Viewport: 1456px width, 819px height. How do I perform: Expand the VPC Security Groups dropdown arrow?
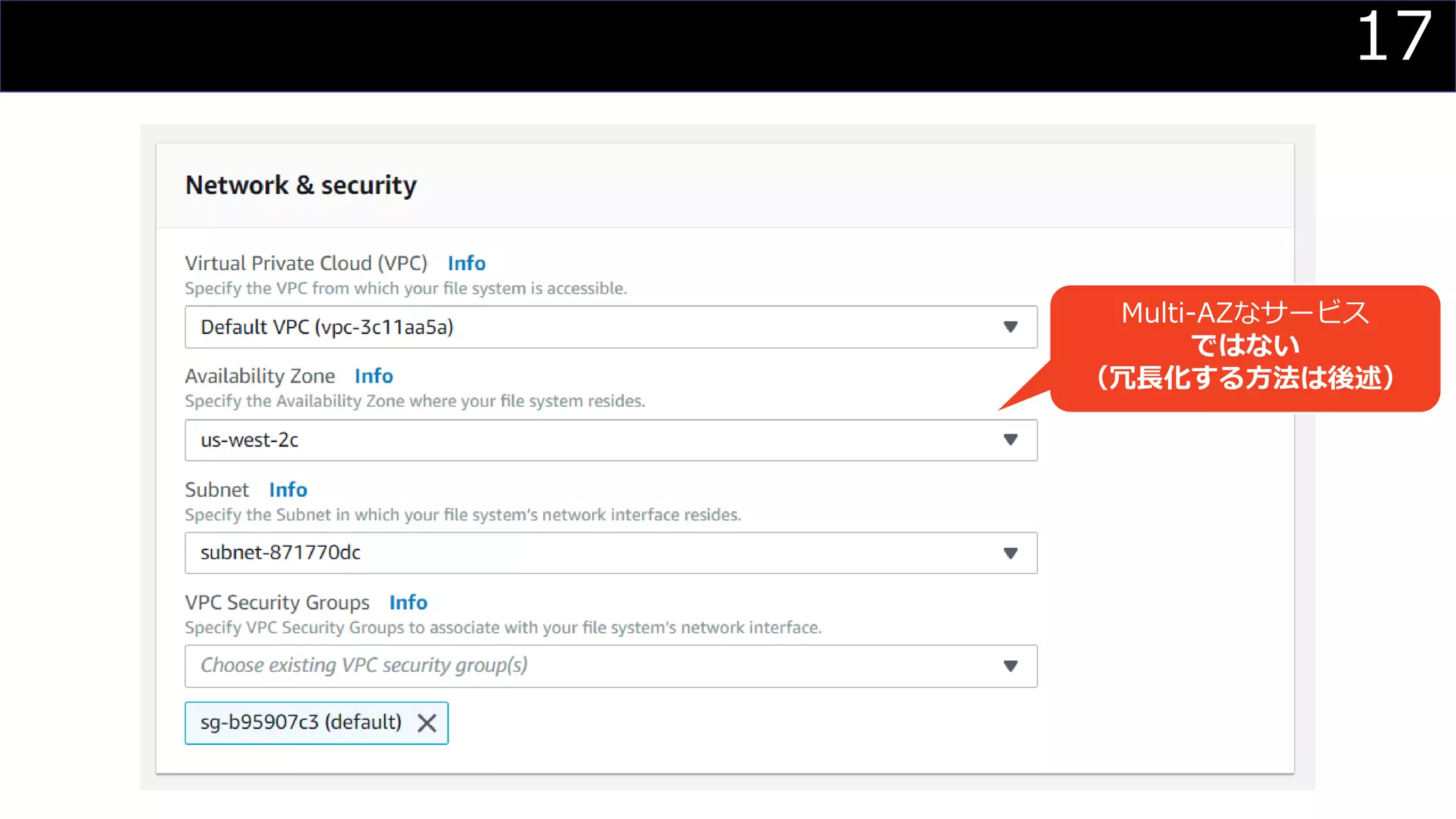(x=1010, y=666)
